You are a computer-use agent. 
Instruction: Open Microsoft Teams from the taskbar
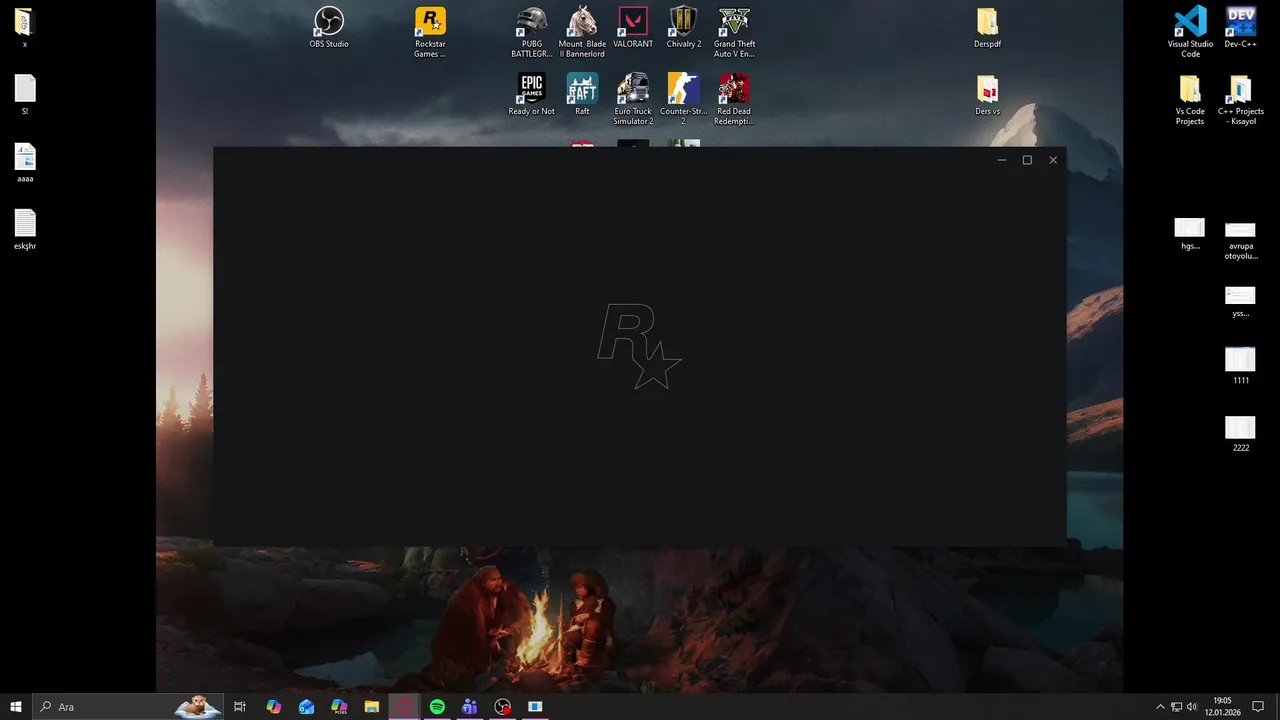(470, 707)
